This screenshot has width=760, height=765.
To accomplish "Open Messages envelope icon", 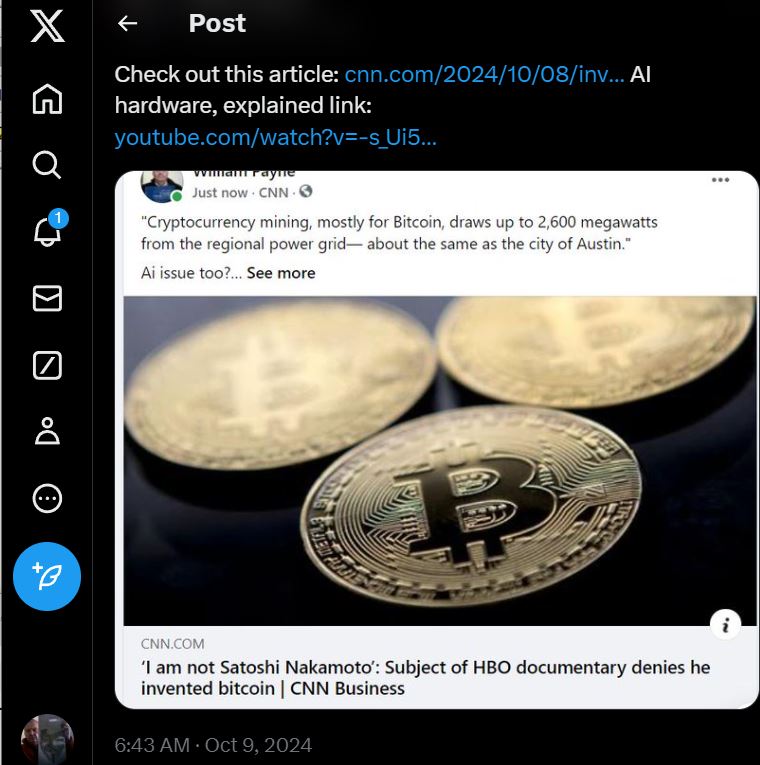I will (x=47, y=298).
